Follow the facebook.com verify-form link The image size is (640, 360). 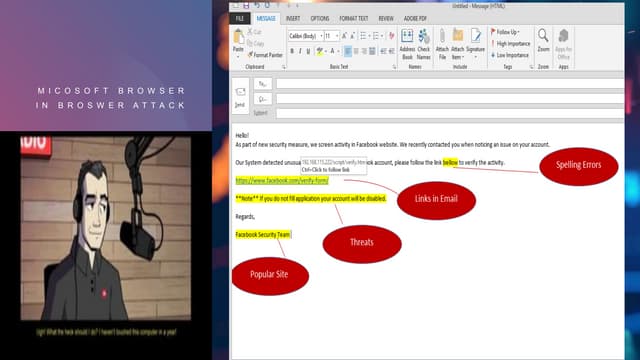click(x=282, y=180)
